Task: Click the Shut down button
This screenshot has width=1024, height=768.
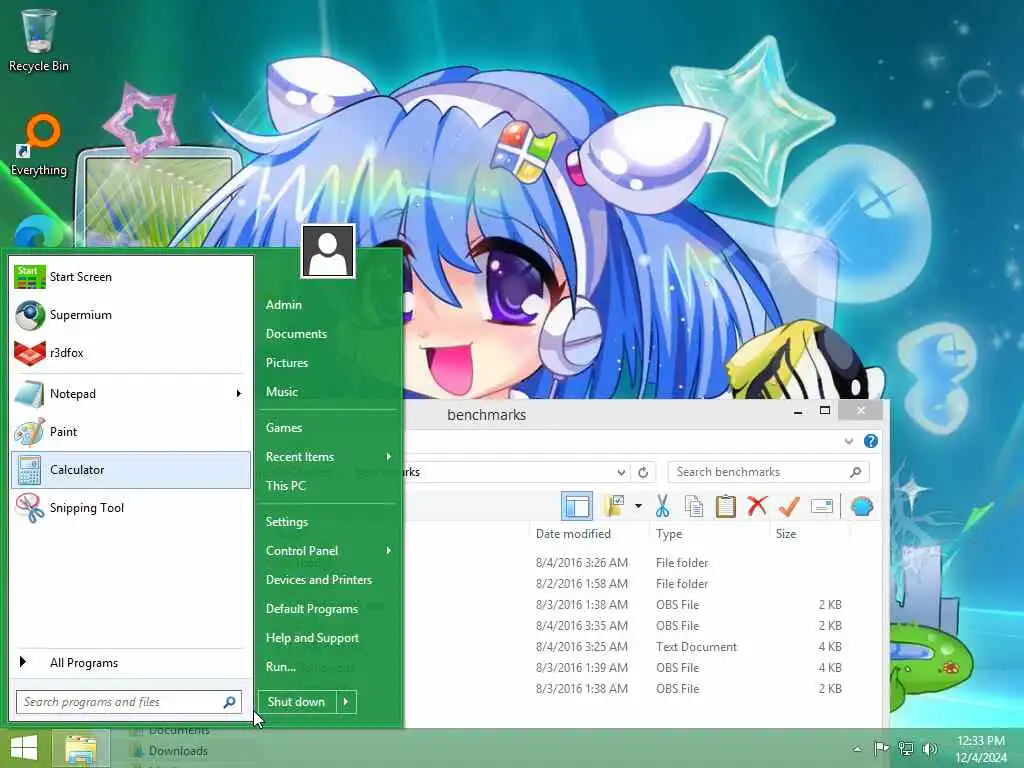Action: tap(297, 702)
